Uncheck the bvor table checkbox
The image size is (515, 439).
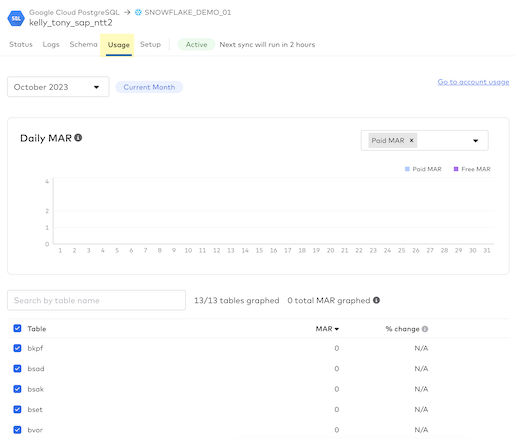(x=17, y=430)
